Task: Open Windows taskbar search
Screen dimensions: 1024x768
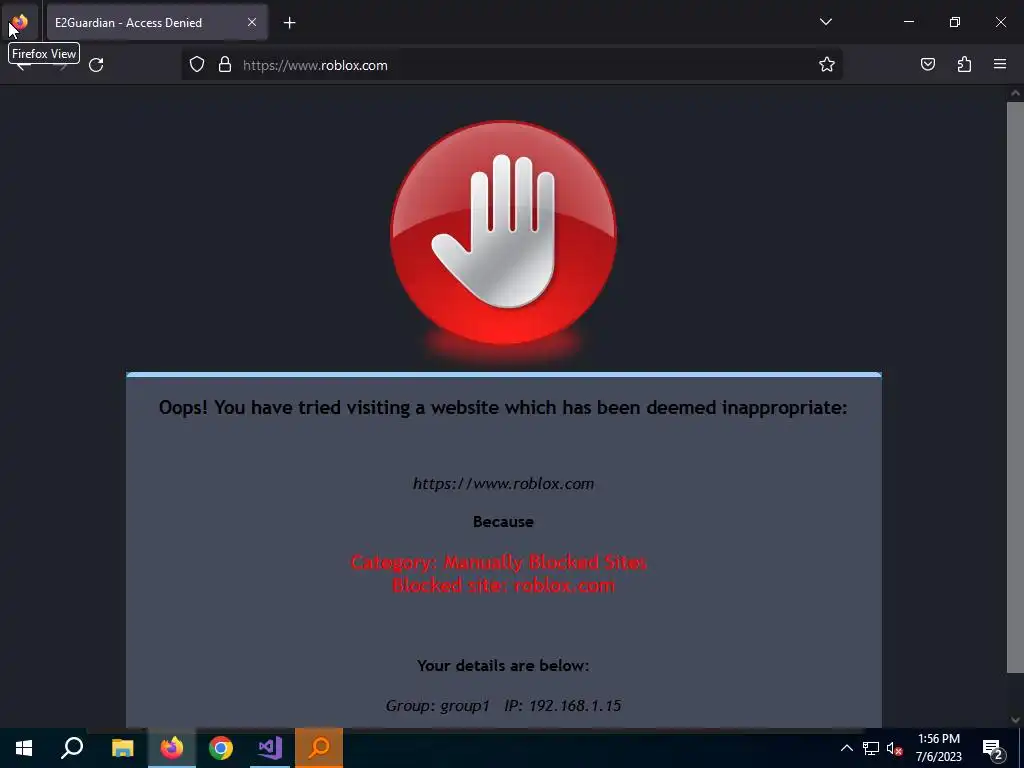Action: (x=72, y=748)
